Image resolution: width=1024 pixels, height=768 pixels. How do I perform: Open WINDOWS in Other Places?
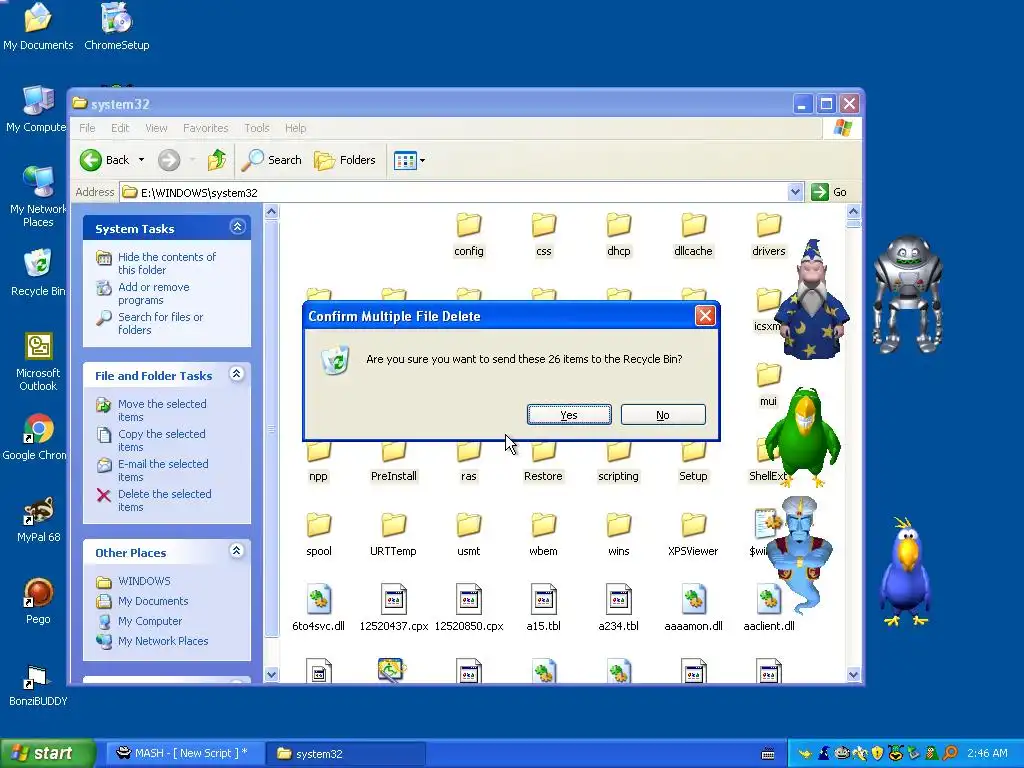pyautogui.click(x=144, y=581)
